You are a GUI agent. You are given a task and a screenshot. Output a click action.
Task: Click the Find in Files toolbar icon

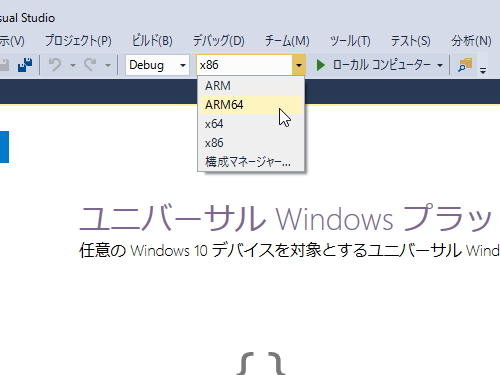click(465, 65)
